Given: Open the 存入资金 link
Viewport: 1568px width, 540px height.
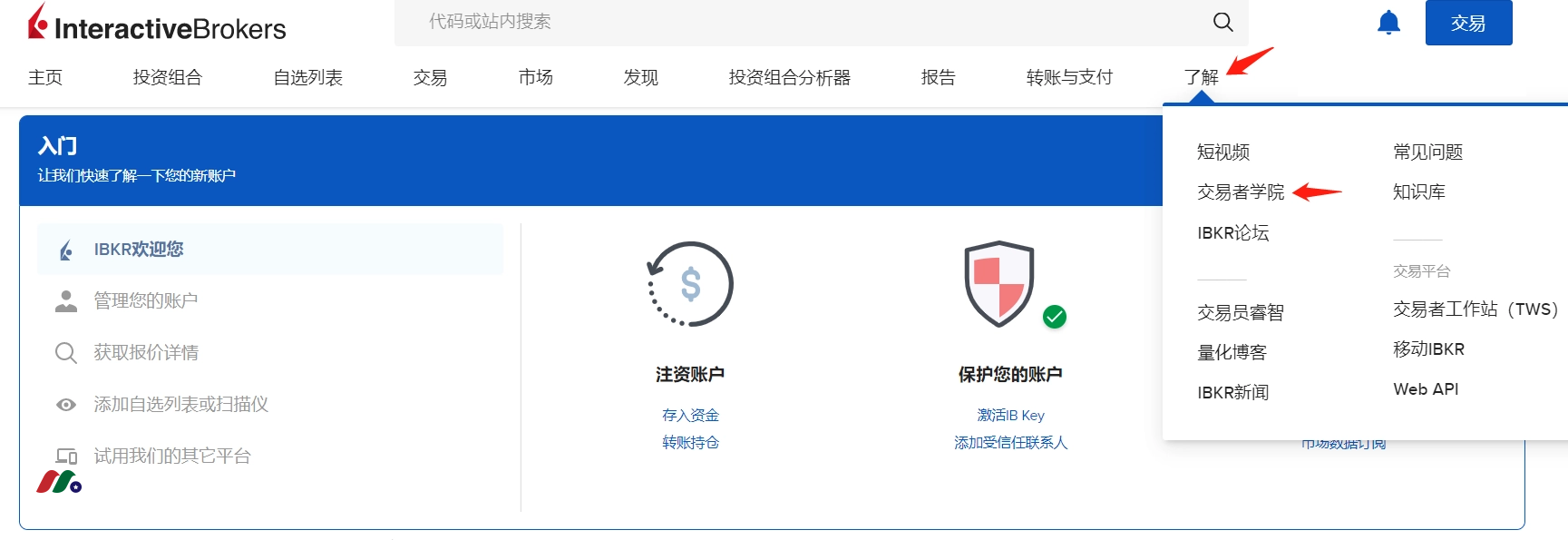Looking at the screenshot, I should pyautogui.click(x=690, y=416).
